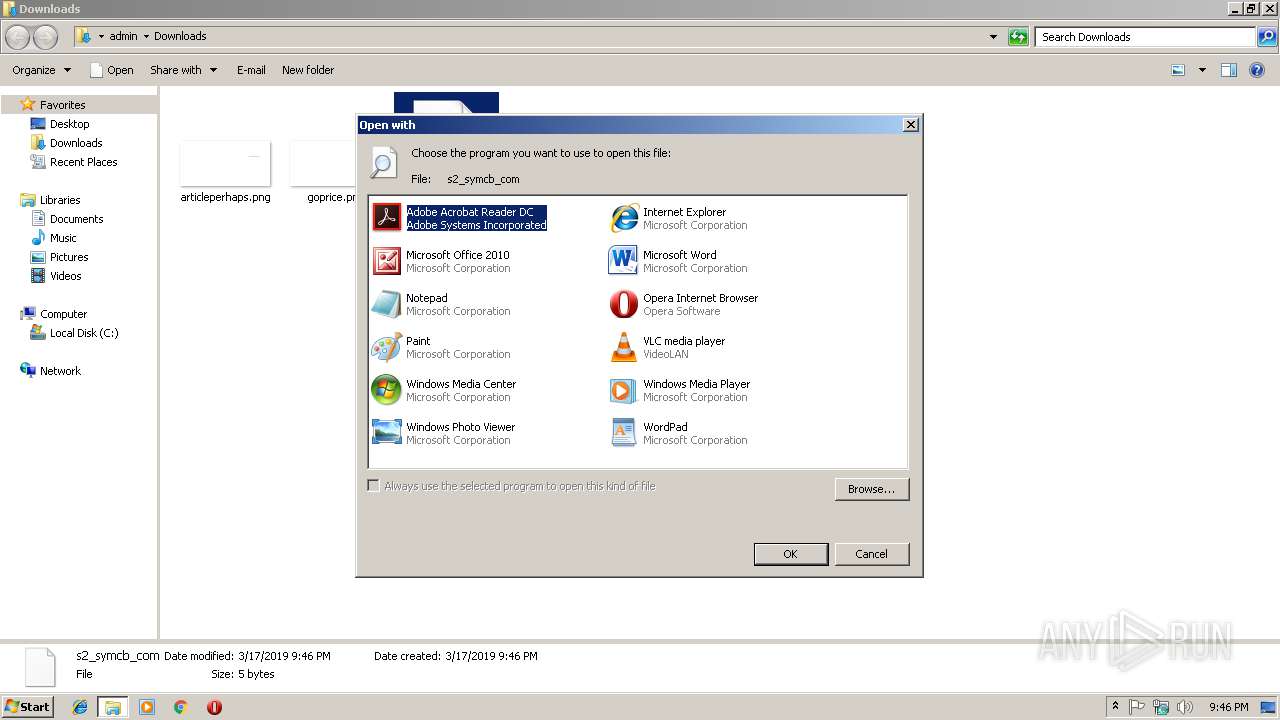Open Opera from the taskbar

(214, 707)
